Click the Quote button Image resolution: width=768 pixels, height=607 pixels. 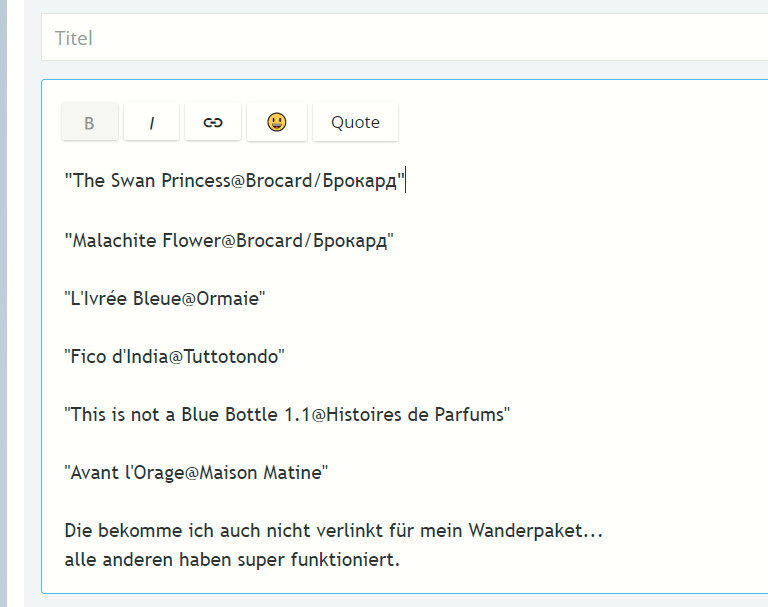355,122
